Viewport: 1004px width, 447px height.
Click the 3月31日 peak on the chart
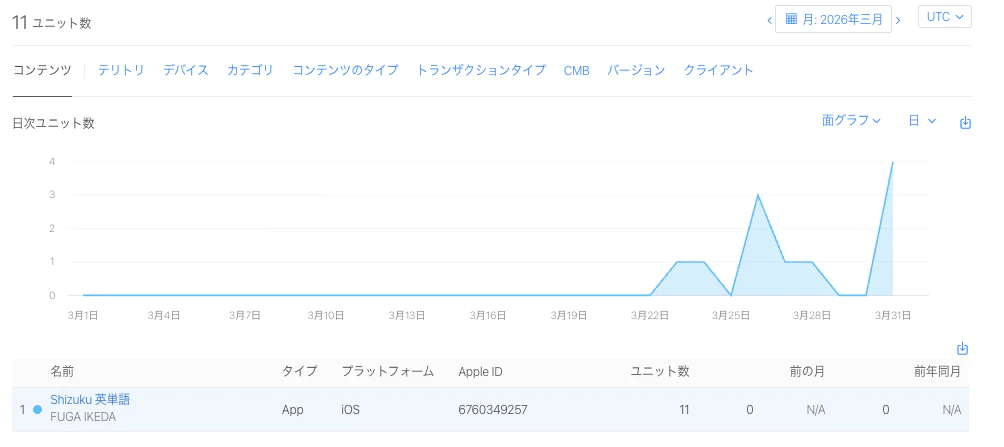pyautogui.click(x=892, y=162)
